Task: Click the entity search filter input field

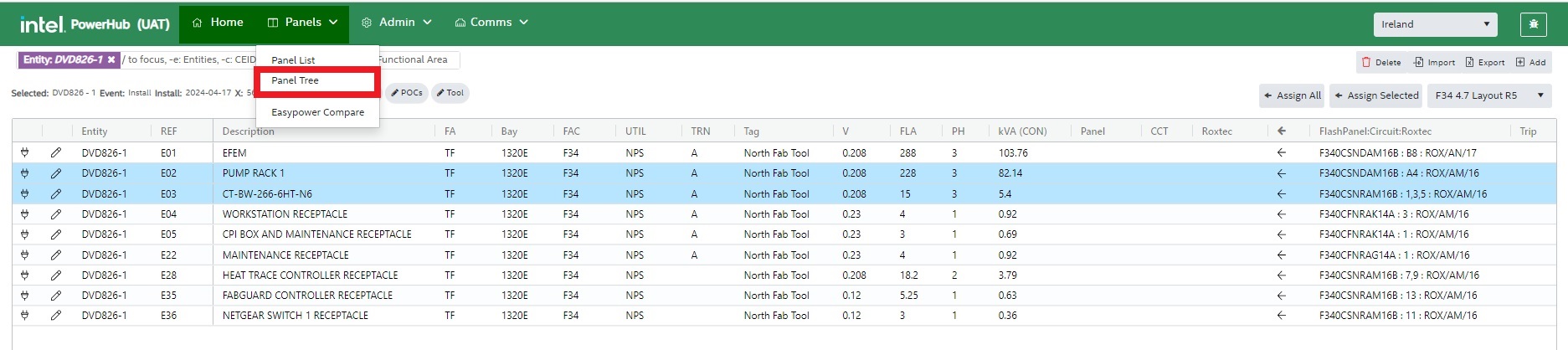Action: [x=188, y=60]
